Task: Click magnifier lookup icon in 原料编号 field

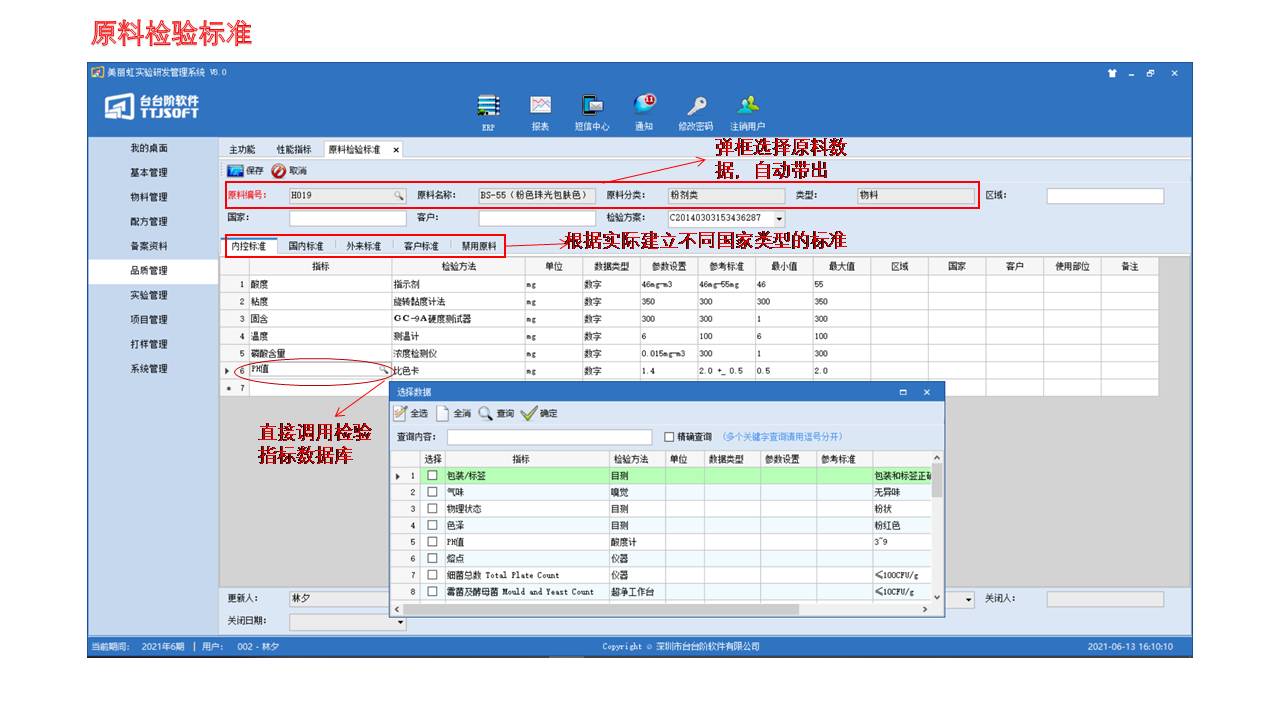Action: [398, 196]
